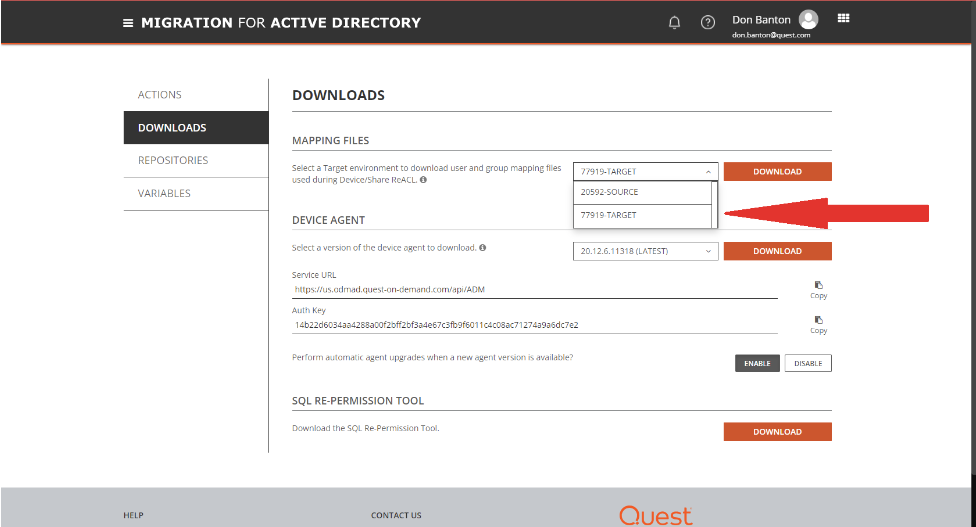Screen dimensions: 976x527
Task: Download the SQL Re-Permission Tool
Action: pos(777,432)
